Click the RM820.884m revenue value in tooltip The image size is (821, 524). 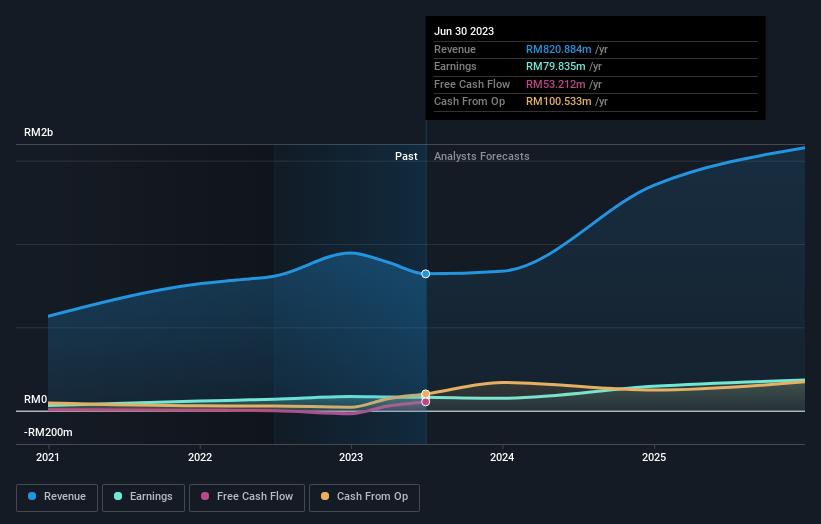(559, 49)
